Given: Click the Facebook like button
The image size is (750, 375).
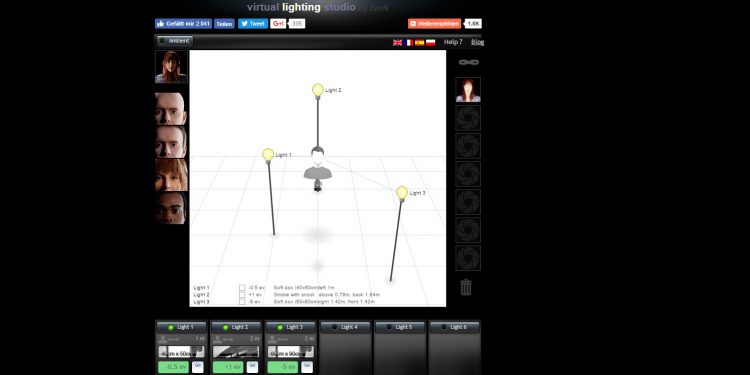Looking at the screenshot, I should pyautogui.click(x=183, y=23).
